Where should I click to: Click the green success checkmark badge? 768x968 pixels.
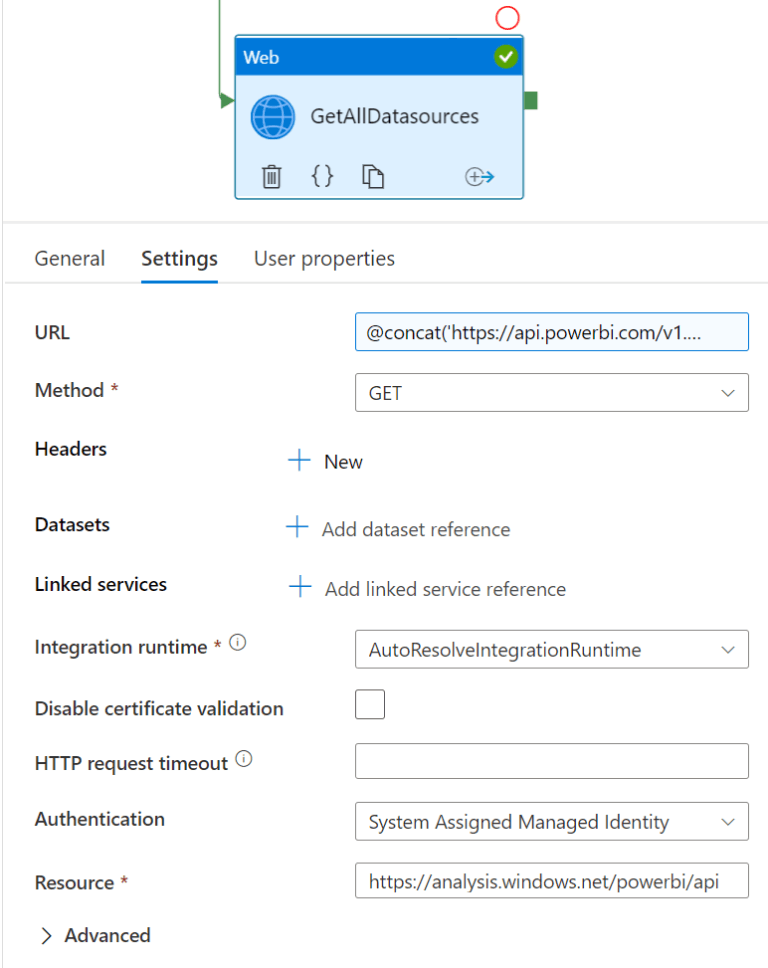506,57
